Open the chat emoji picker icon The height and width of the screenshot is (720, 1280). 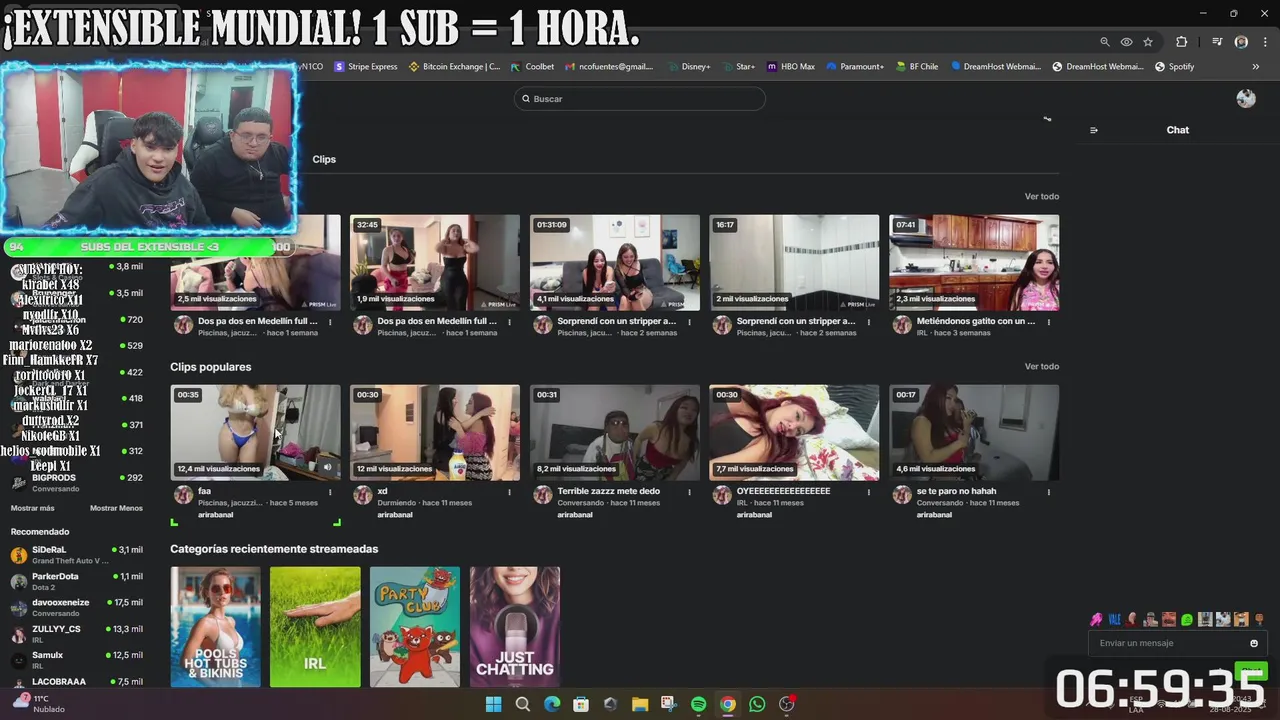click(x=1254, y=643)
